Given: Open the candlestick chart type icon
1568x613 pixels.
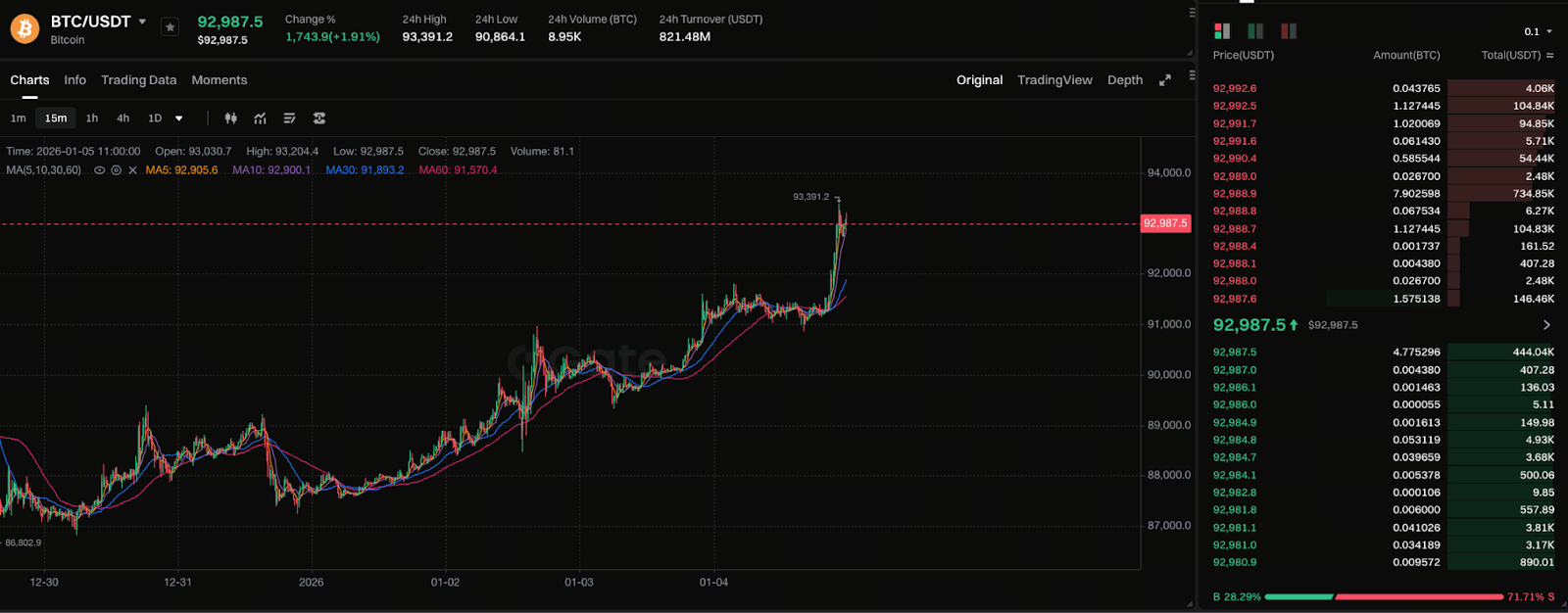Looking at the screenshot, I should 230,118.
